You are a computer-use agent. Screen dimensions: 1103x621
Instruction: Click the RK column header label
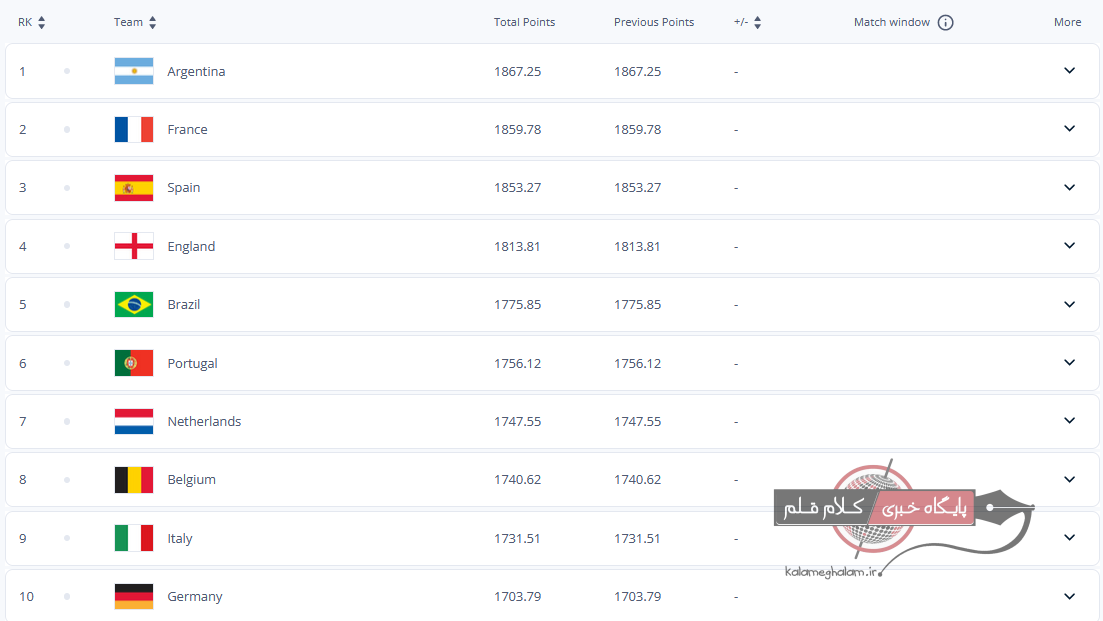[25, 23]
